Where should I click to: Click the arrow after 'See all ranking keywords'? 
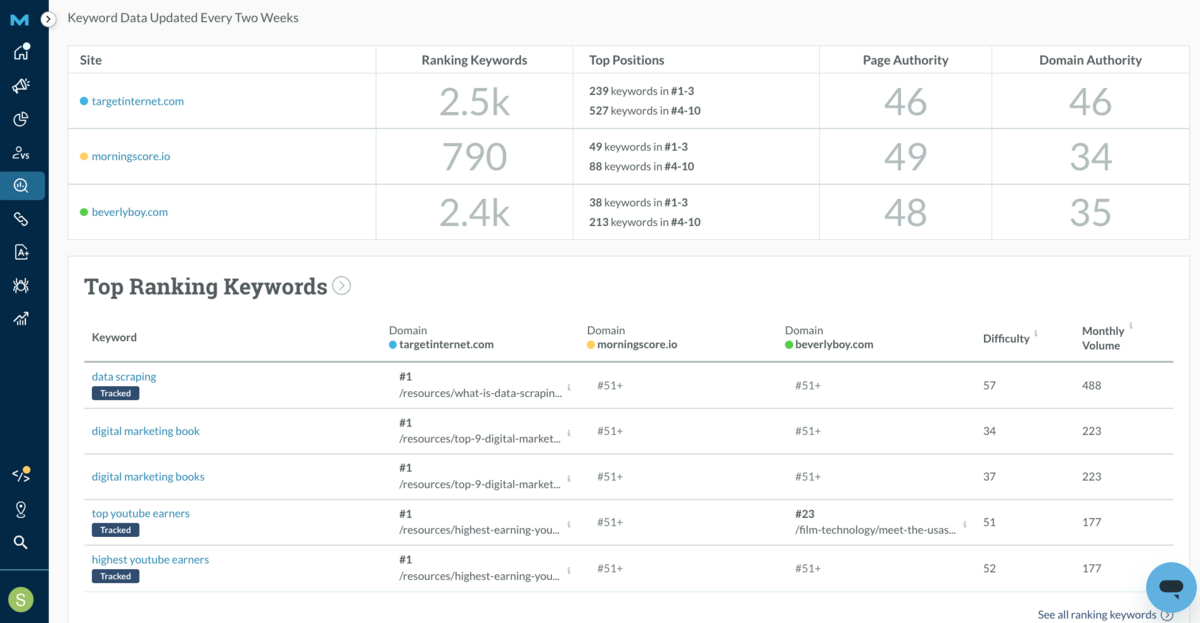pos(1167,615)
